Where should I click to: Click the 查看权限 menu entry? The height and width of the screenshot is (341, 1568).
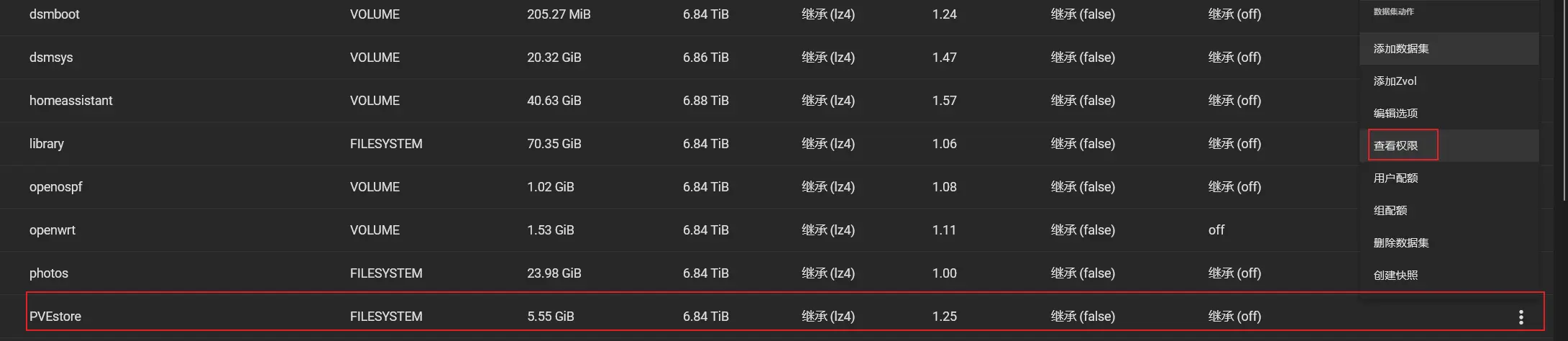[1395, 146]
